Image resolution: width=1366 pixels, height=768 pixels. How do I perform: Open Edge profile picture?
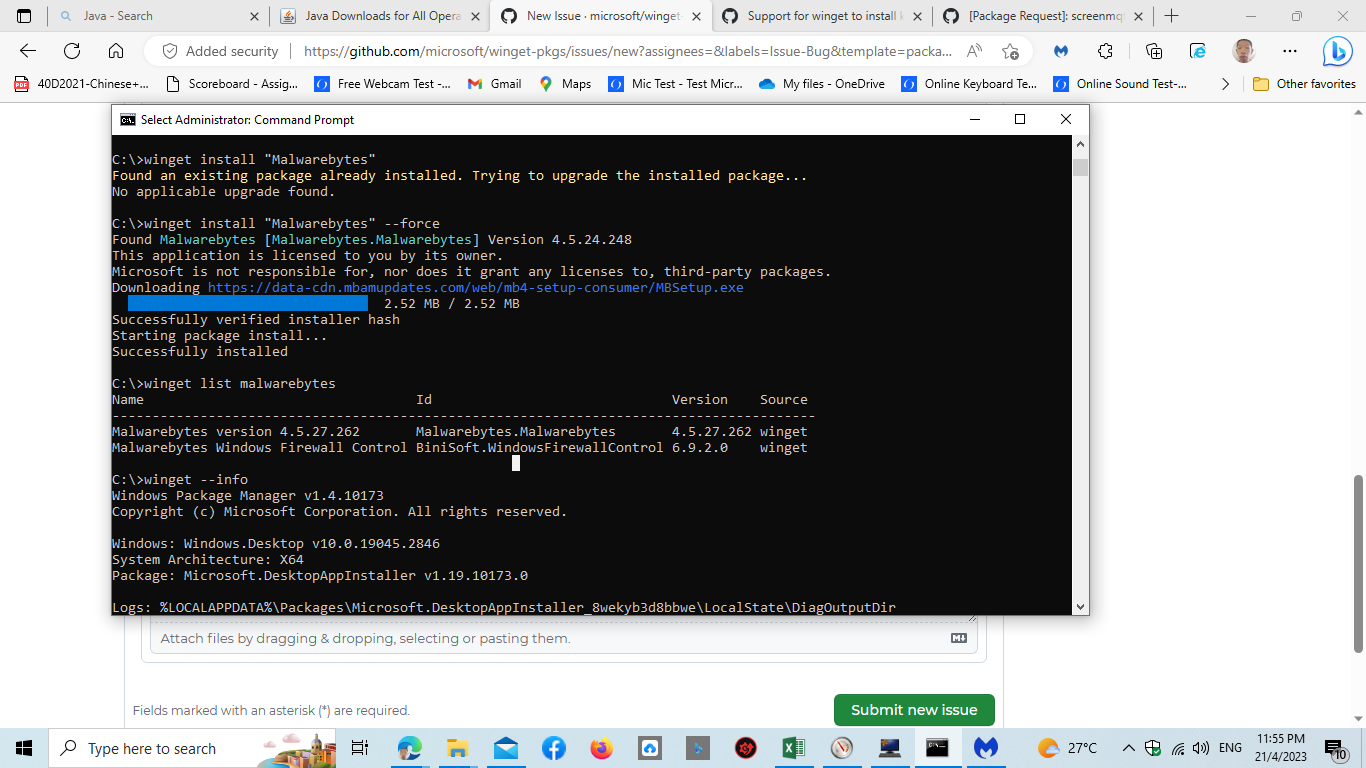(x=1243, y=51)
